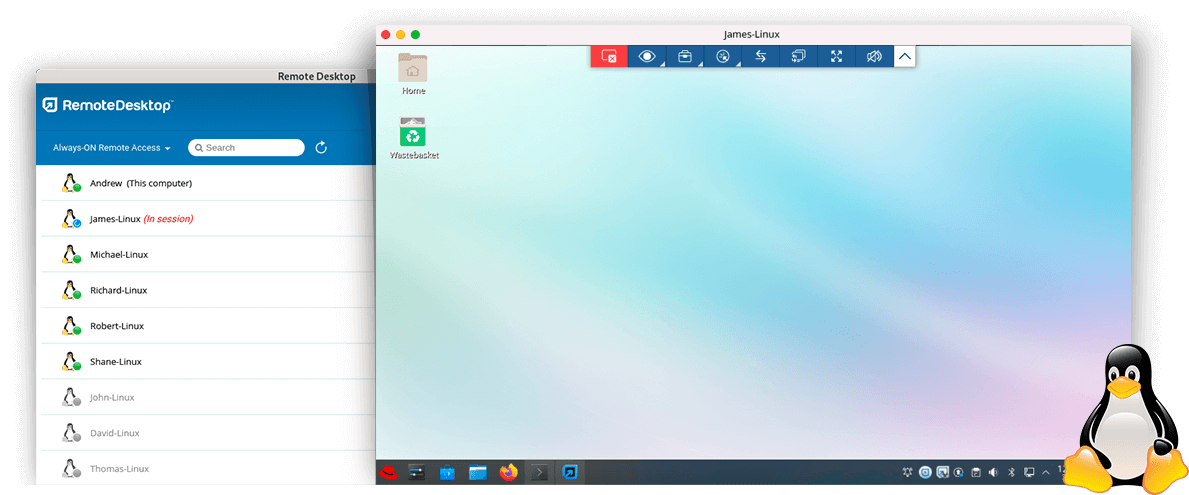Click the red disconnect session button
Viewport: 1189px width, 495px height.
(609, 57)
